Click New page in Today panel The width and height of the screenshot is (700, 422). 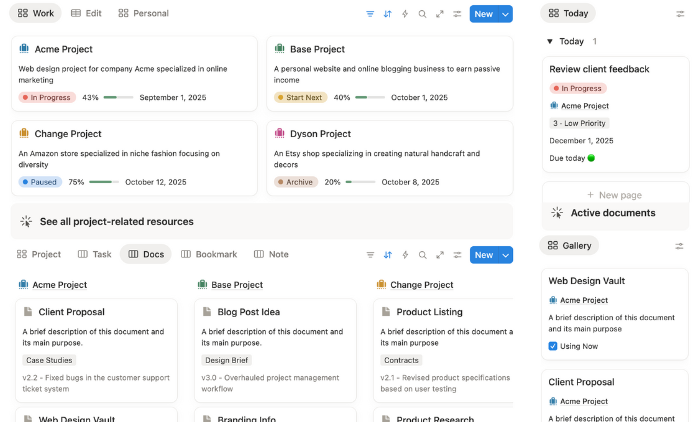point(615,195)
